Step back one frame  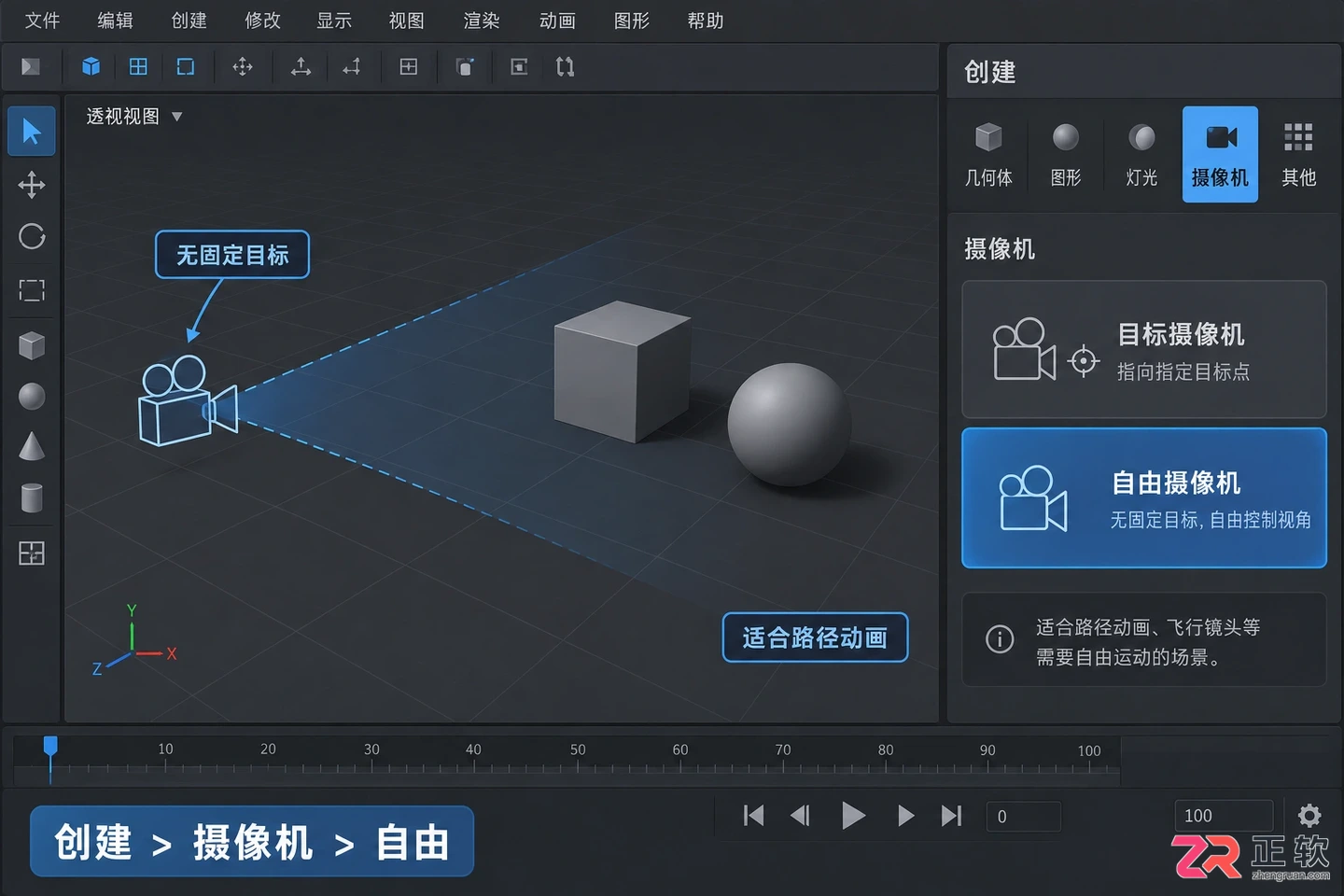click(800, 816)
